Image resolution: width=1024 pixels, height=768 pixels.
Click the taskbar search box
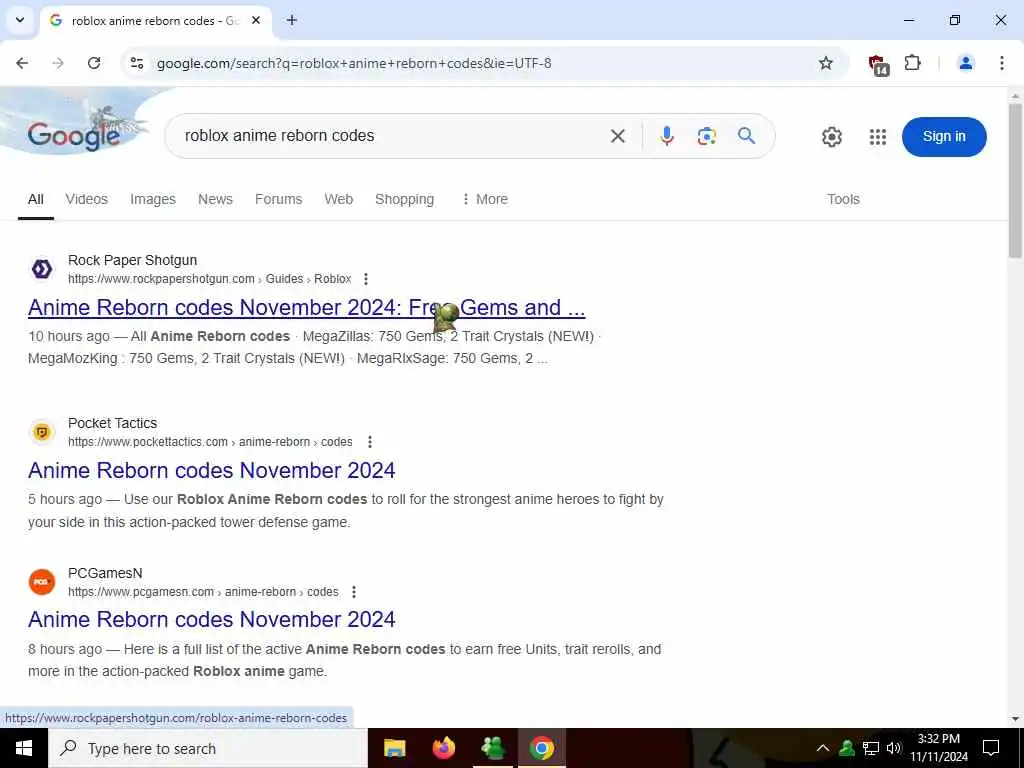coord(208,748)
